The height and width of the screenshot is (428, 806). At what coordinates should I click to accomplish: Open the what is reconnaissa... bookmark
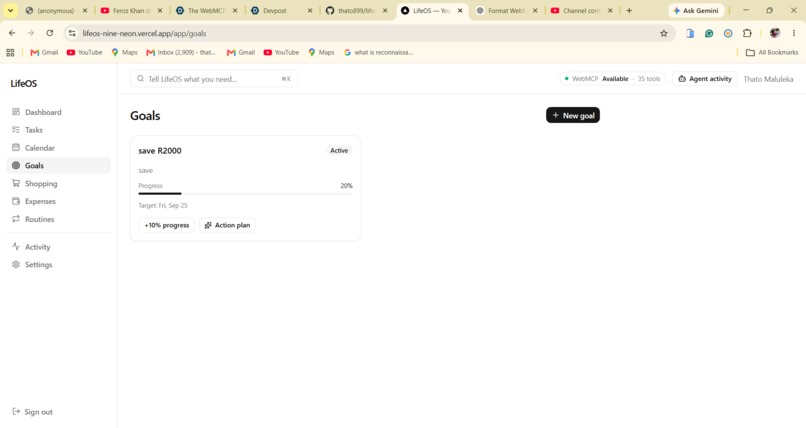378,52
